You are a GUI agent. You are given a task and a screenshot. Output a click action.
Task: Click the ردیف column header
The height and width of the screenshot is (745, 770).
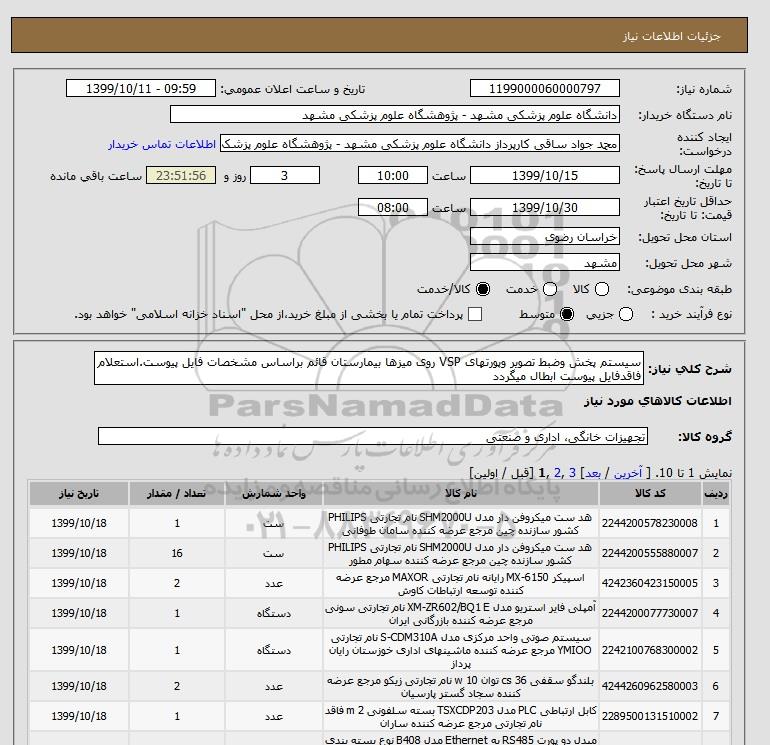716,494
